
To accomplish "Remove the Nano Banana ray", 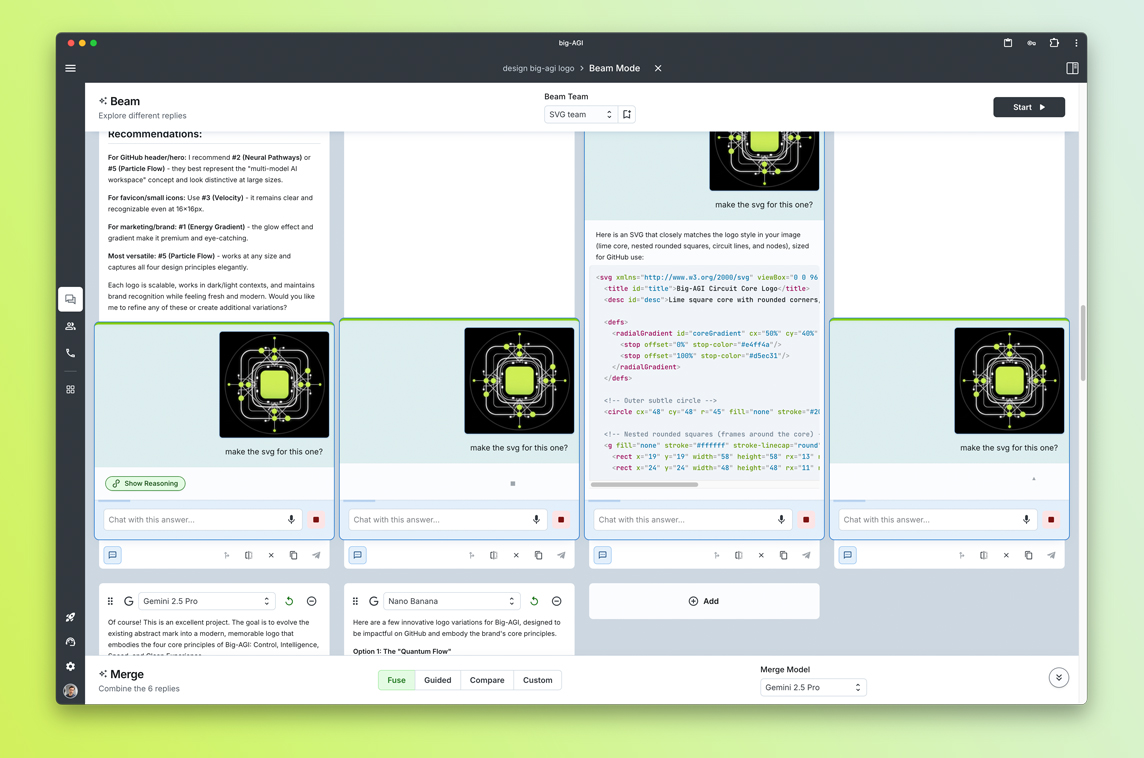I will (x=557, y=601).
